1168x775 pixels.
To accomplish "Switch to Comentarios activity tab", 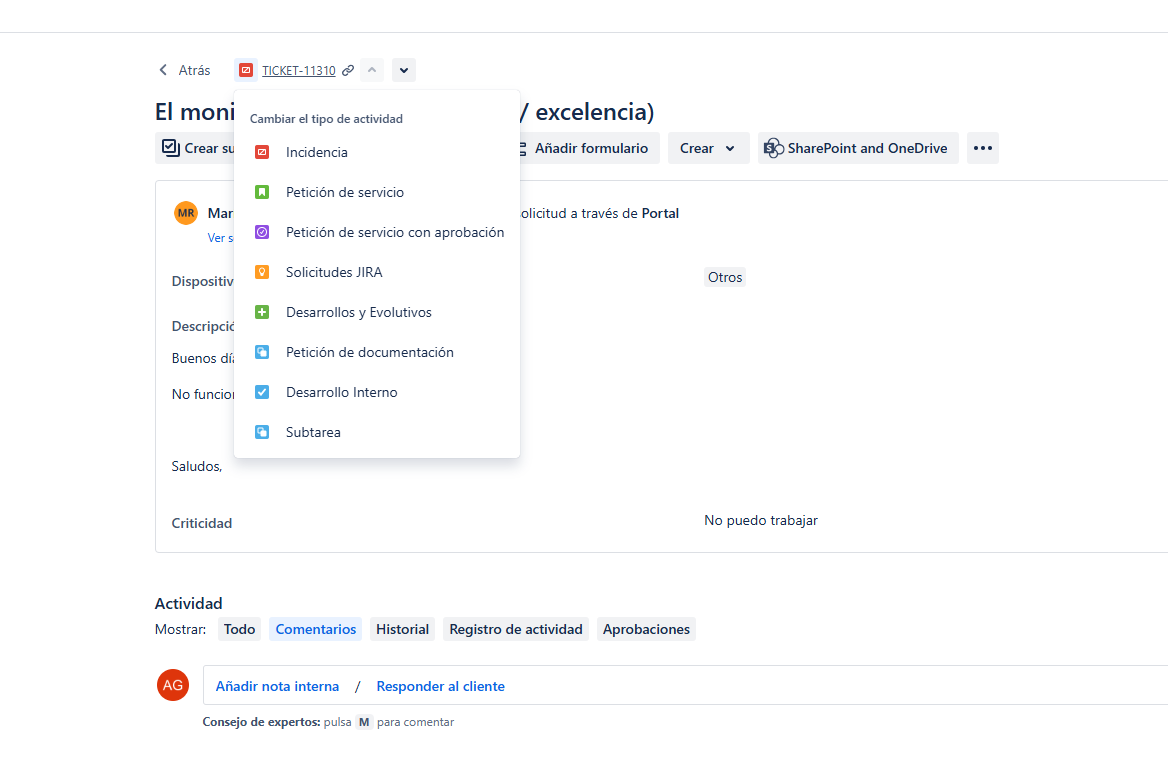I will click(x=316, y=629).
